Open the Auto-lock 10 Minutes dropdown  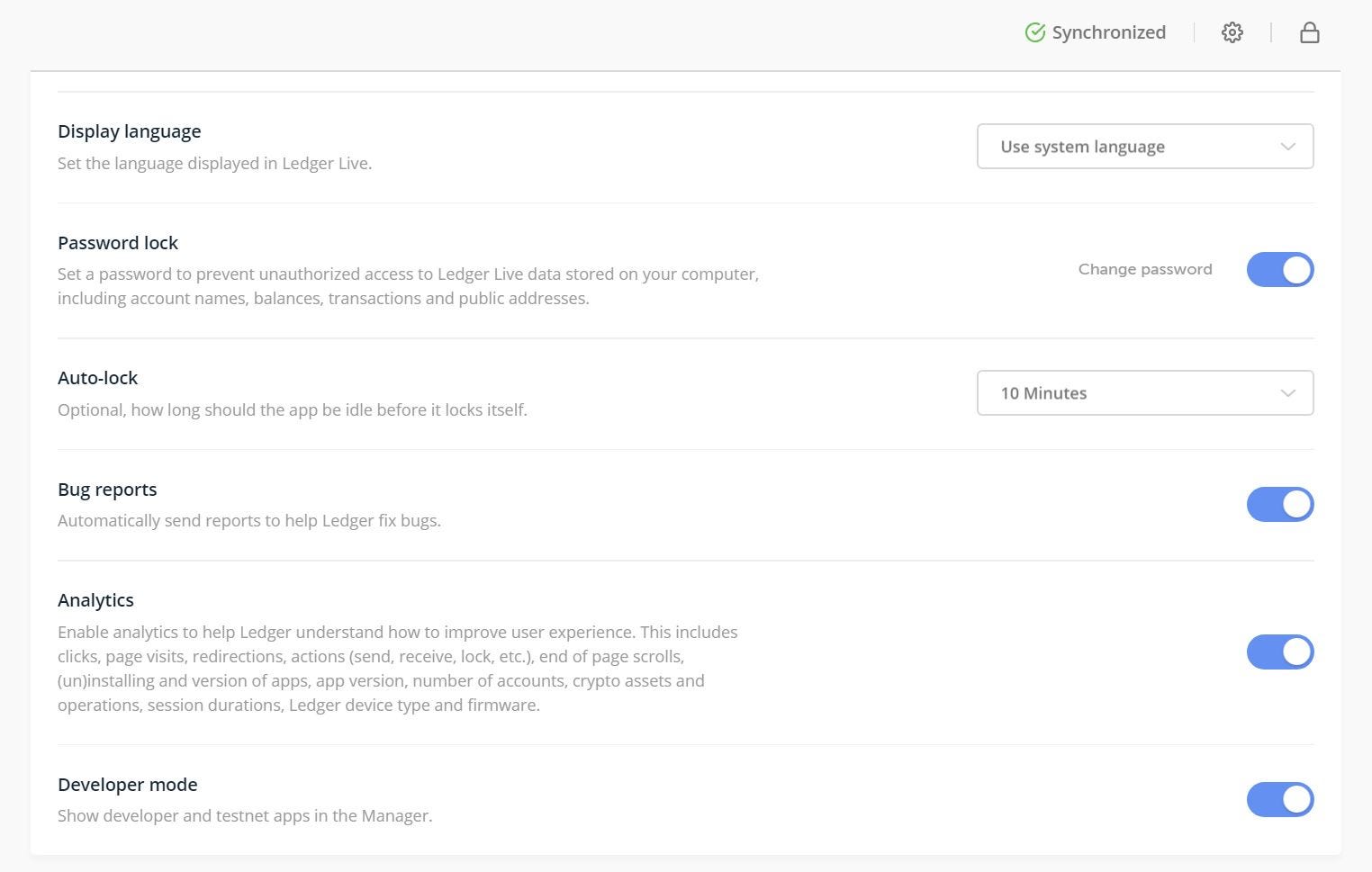[1145, 392]
